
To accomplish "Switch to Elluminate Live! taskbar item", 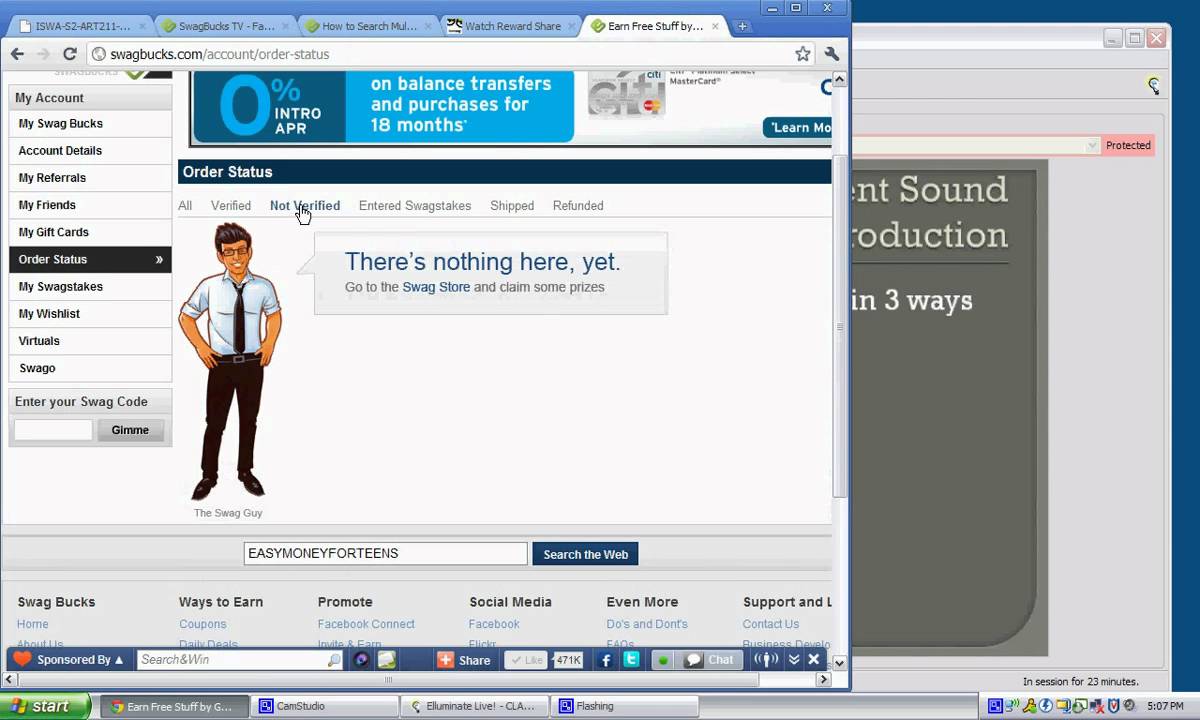I will [x=473, y=706].
